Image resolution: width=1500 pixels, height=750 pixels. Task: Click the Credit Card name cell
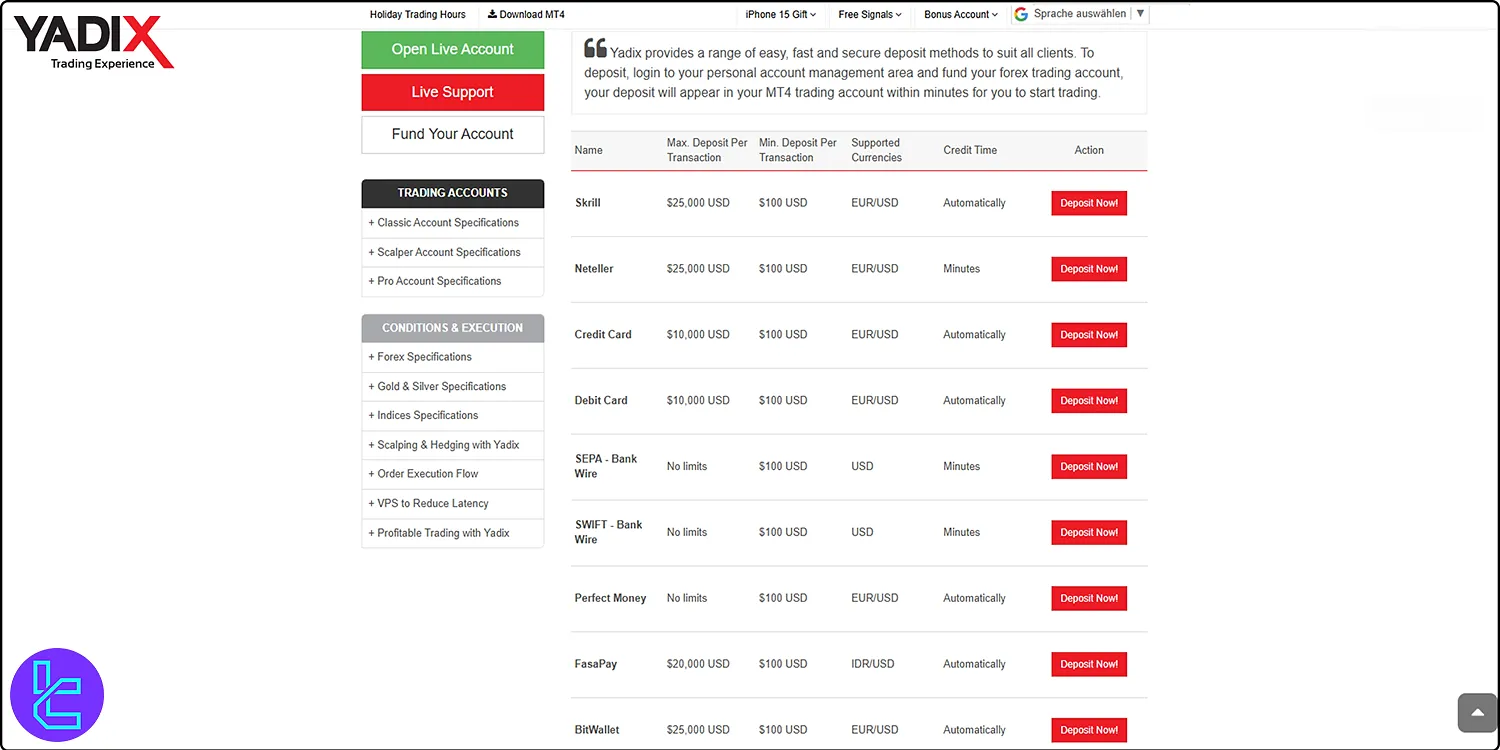[x=603, y=335]
